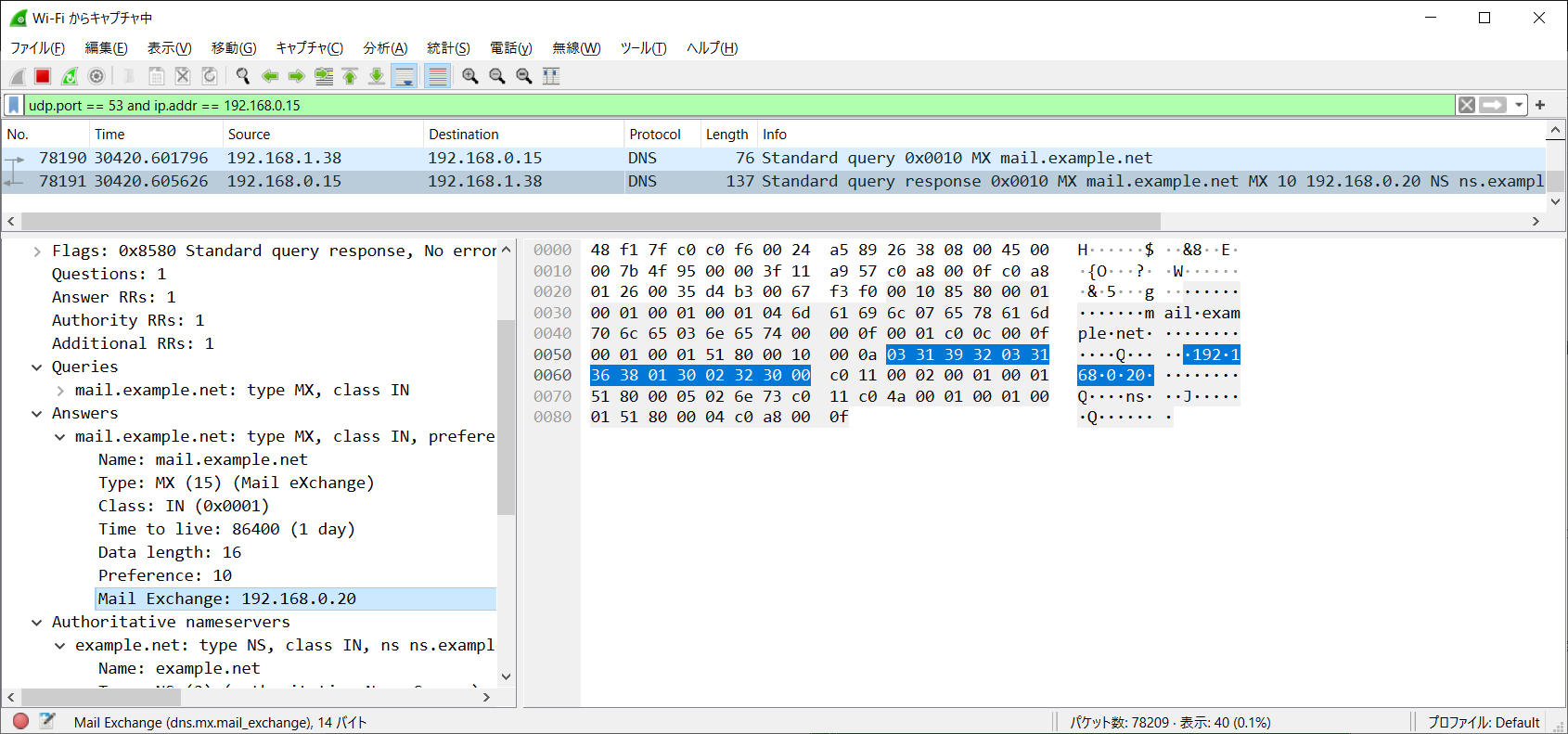
Task: Add a filter button with plus
Action: click(1540, 105)
